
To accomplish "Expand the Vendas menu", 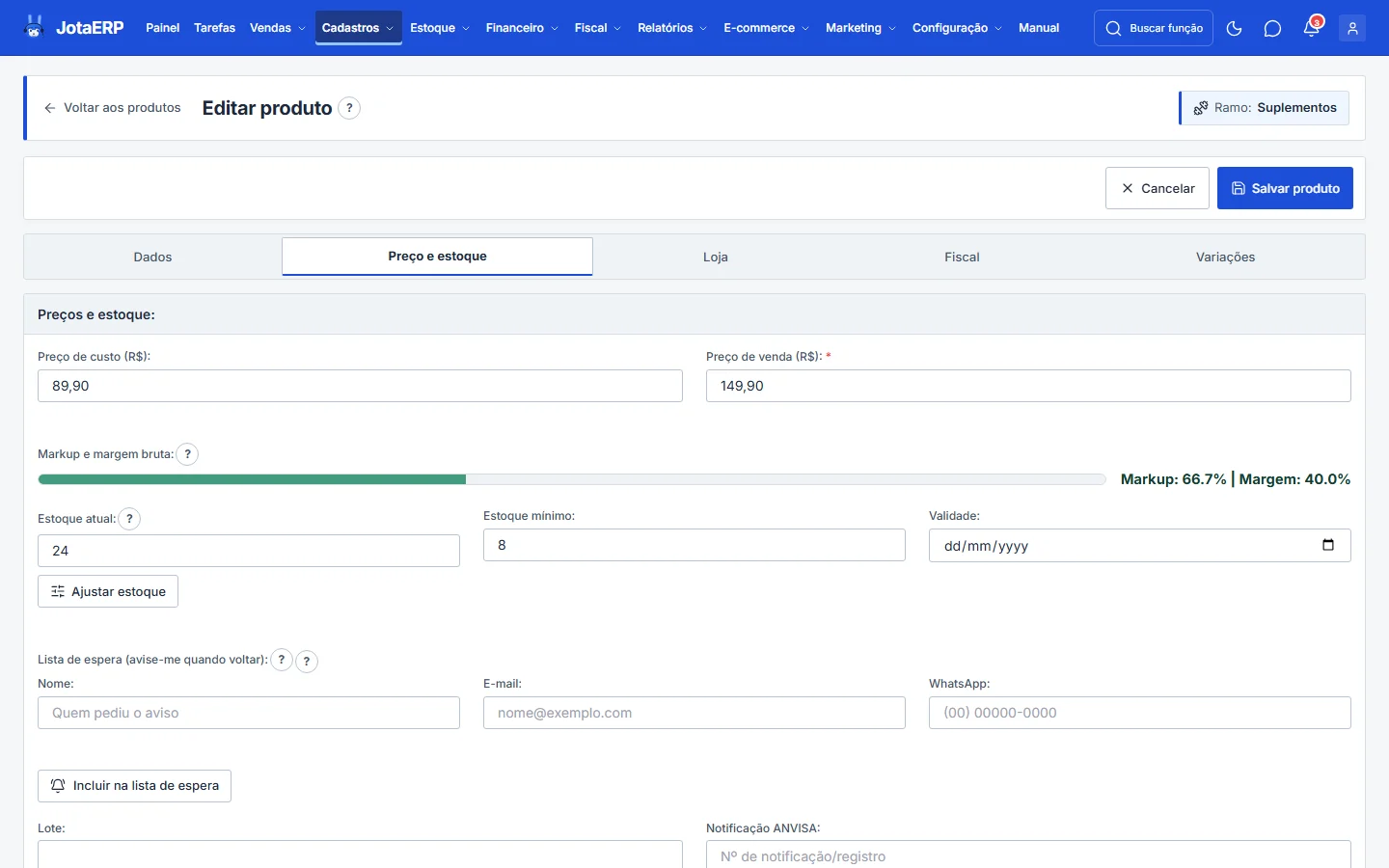I will 278,28.
